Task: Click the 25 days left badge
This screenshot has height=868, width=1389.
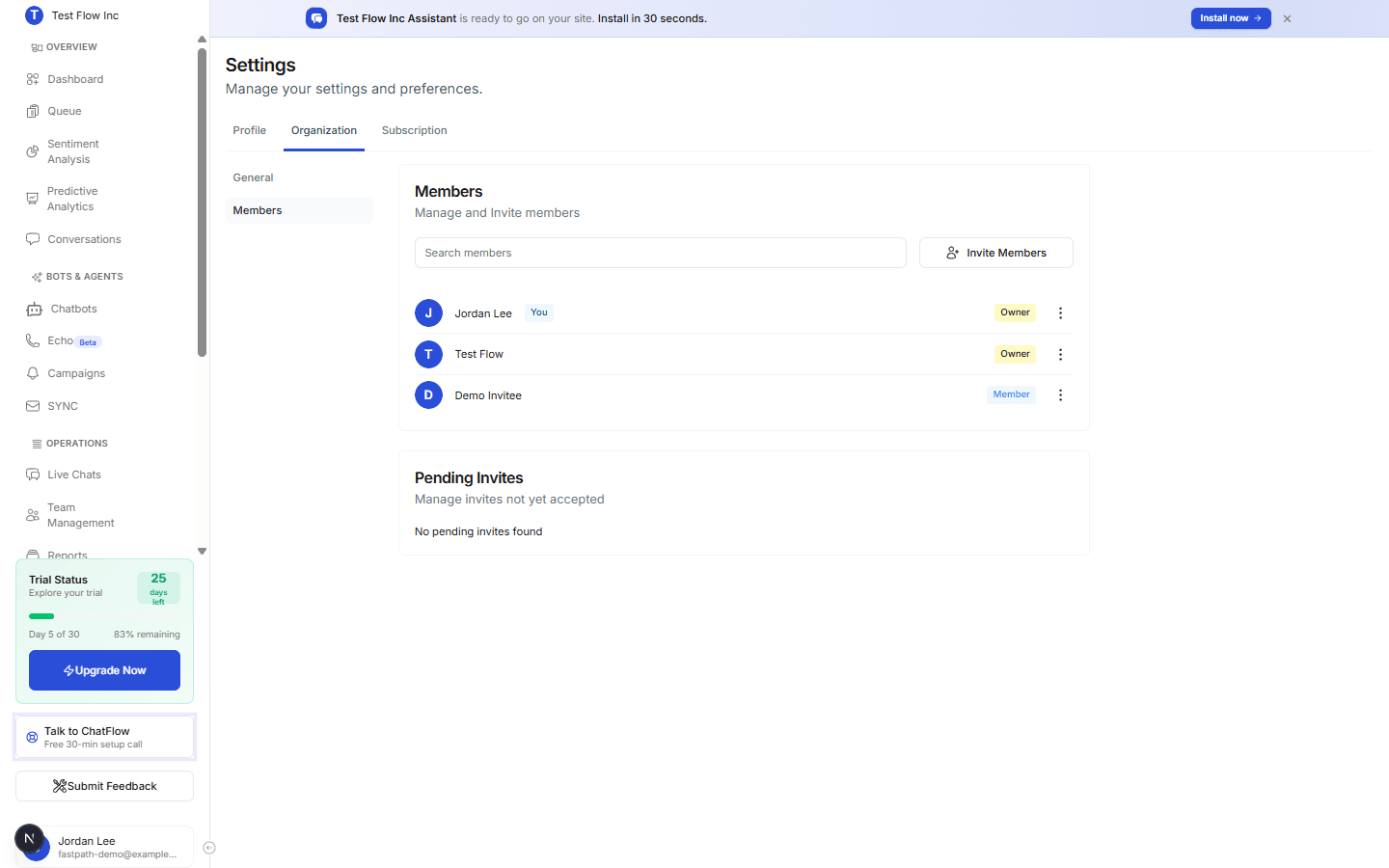Action: (158, 588)
